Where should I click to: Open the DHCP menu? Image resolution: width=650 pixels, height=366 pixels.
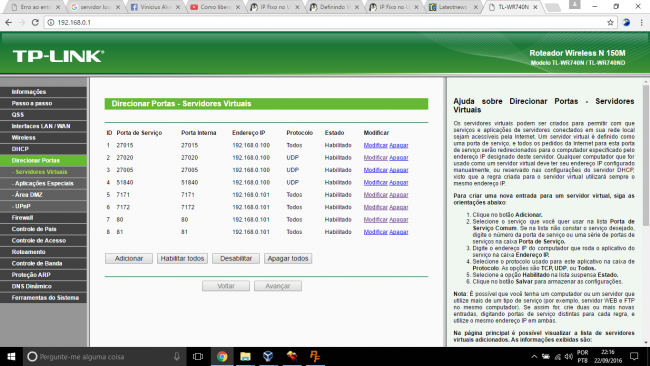tap(44, 149)
